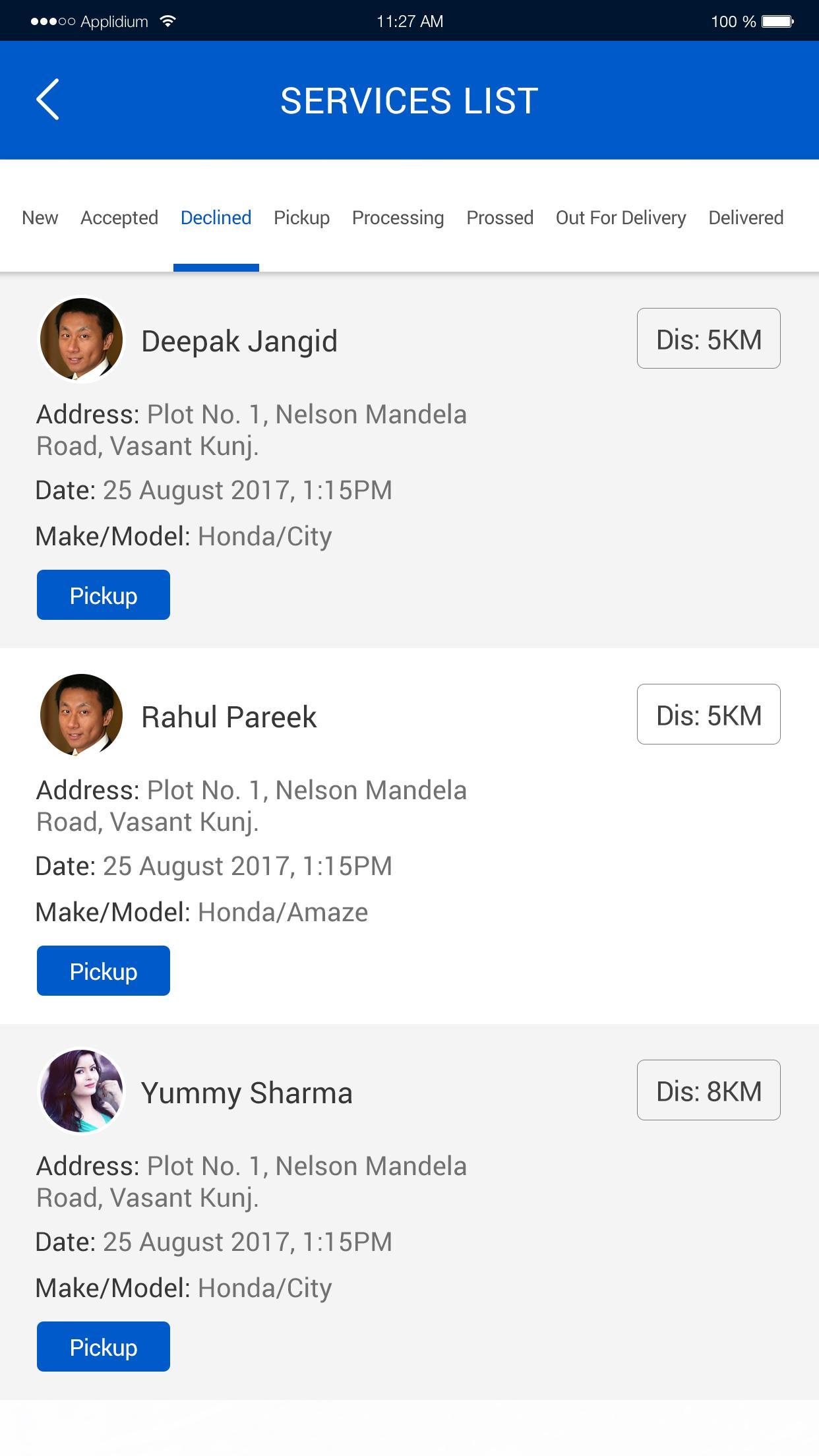Open Rahul Pareek's profile photo
This screenshot has width=819, height=1456.
pos(81,715)
